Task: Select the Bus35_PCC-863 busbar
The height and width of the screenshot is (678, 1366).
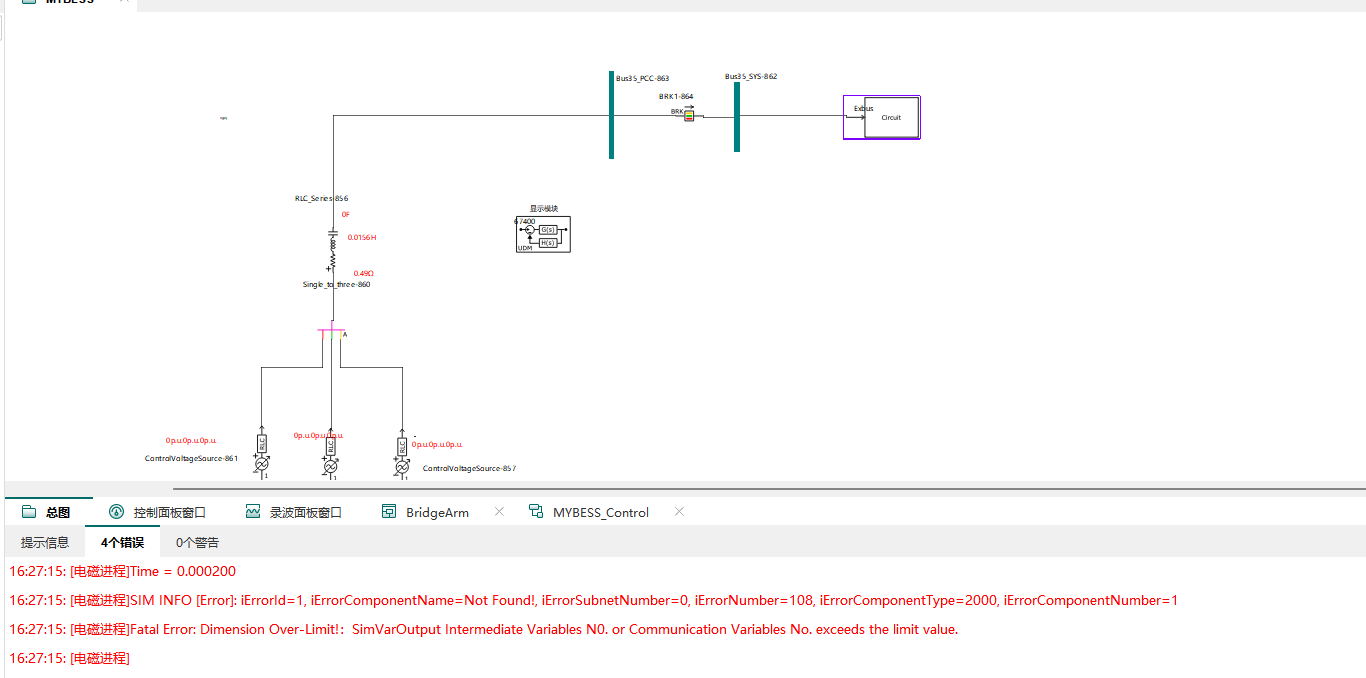Action: click(612, 115)
